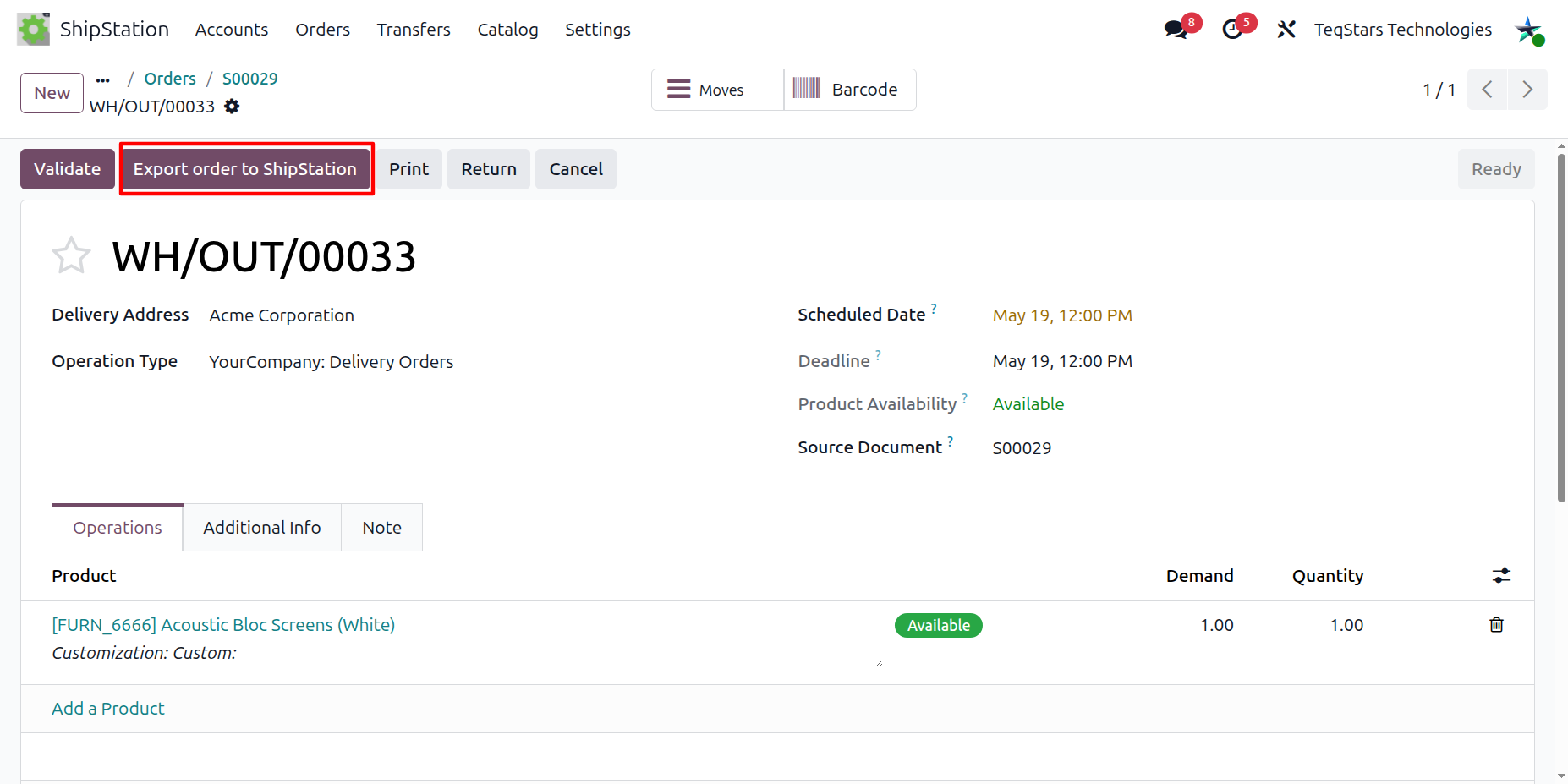Screen dimensions: 1568x784
Task: Toggle the favorite star for WH/OUT/00033
Action: click(71, 255)
